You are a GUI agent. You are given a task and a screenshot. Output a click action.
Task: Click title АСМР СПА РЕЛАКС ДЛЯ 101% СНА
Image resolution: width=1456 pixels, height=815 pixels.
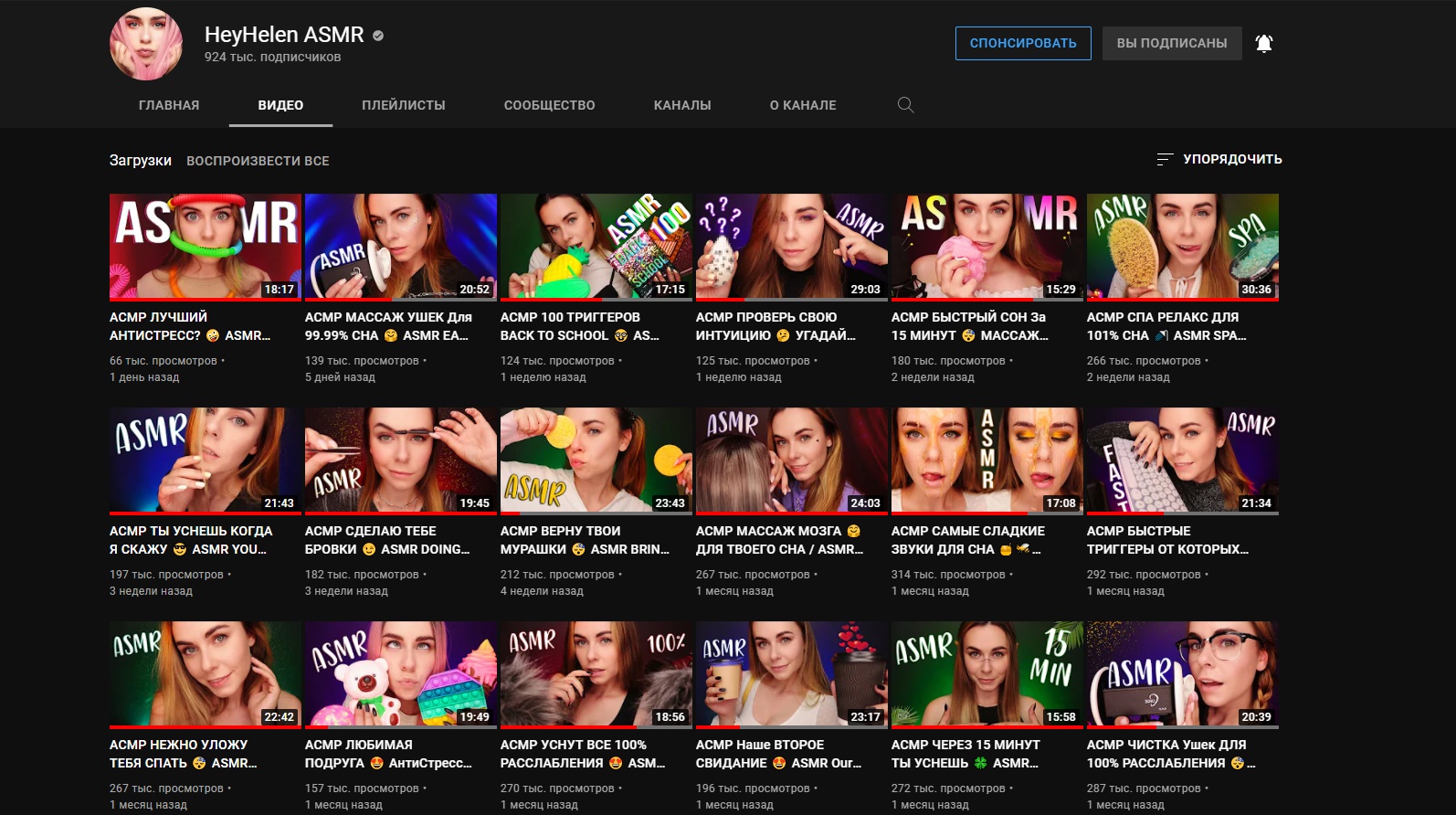pos(1166,326)
